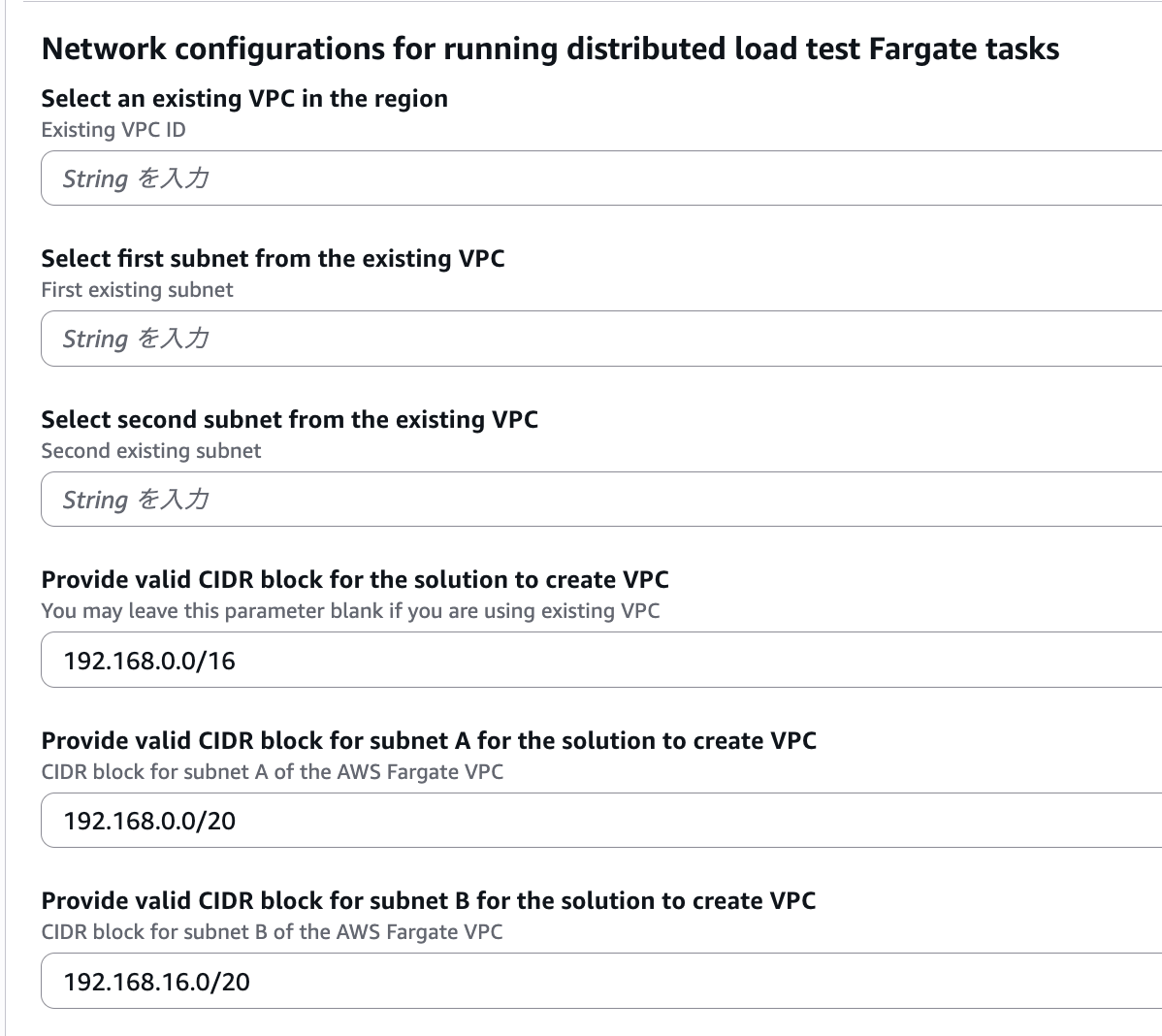
Task: Click the Existing VPC ID input field
Action: [601, 178]
